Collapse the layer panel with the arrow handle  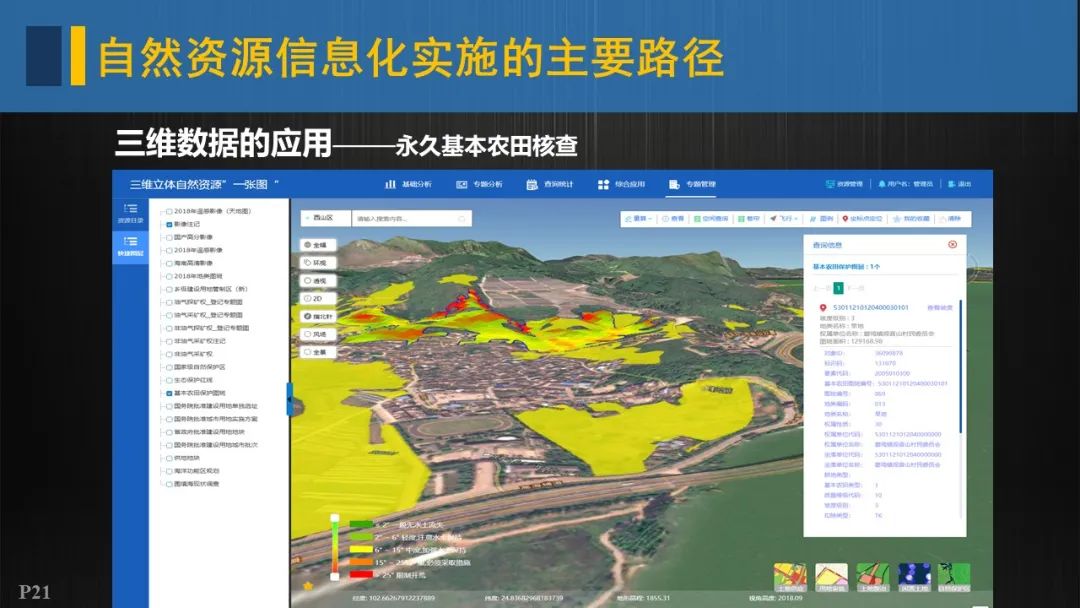(x=289, y=399)
